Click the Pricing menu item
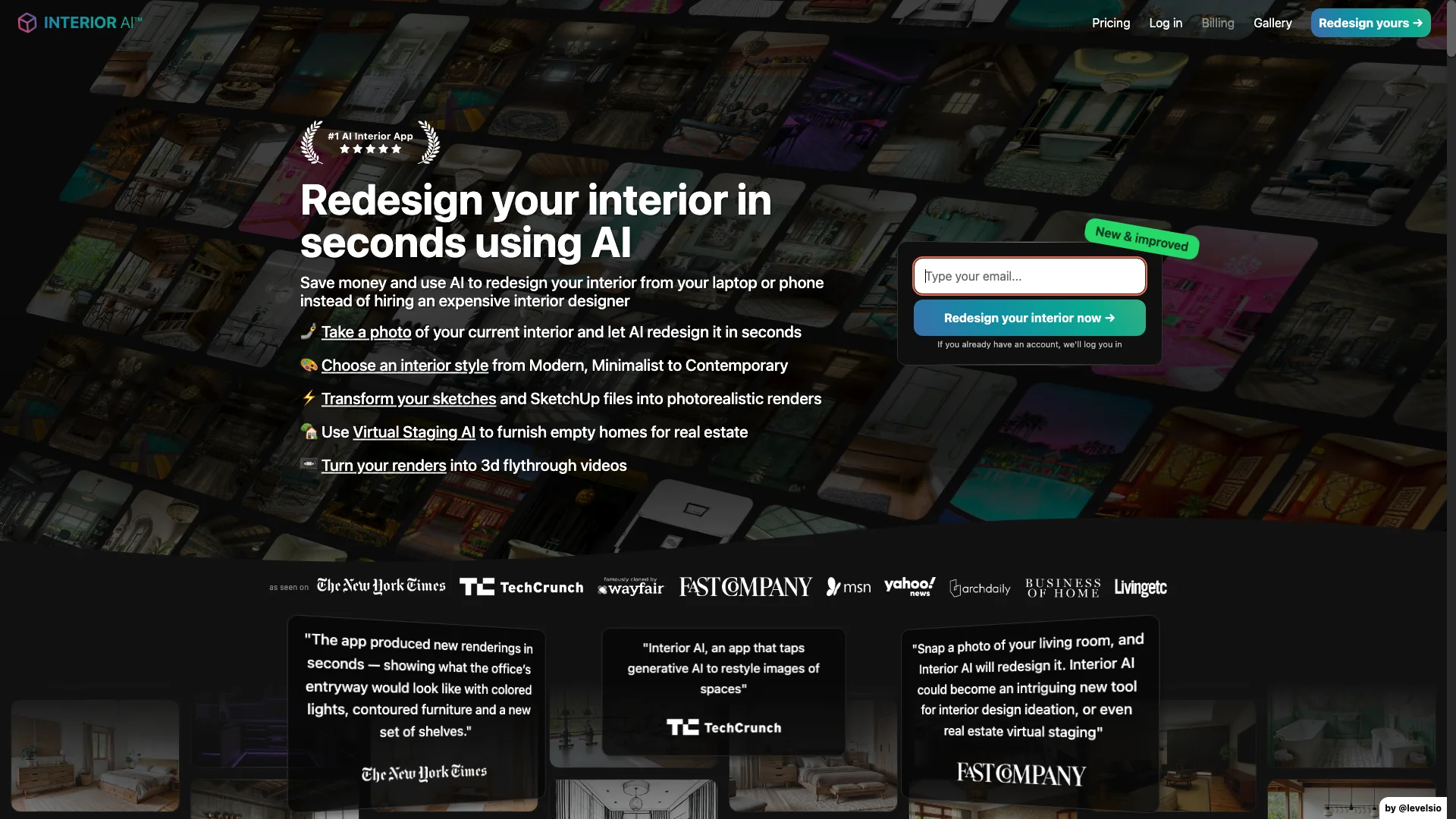Image resolution: width=1456 pixels, height=819 pixels. pyautogui.click(x=1111, y=22)
